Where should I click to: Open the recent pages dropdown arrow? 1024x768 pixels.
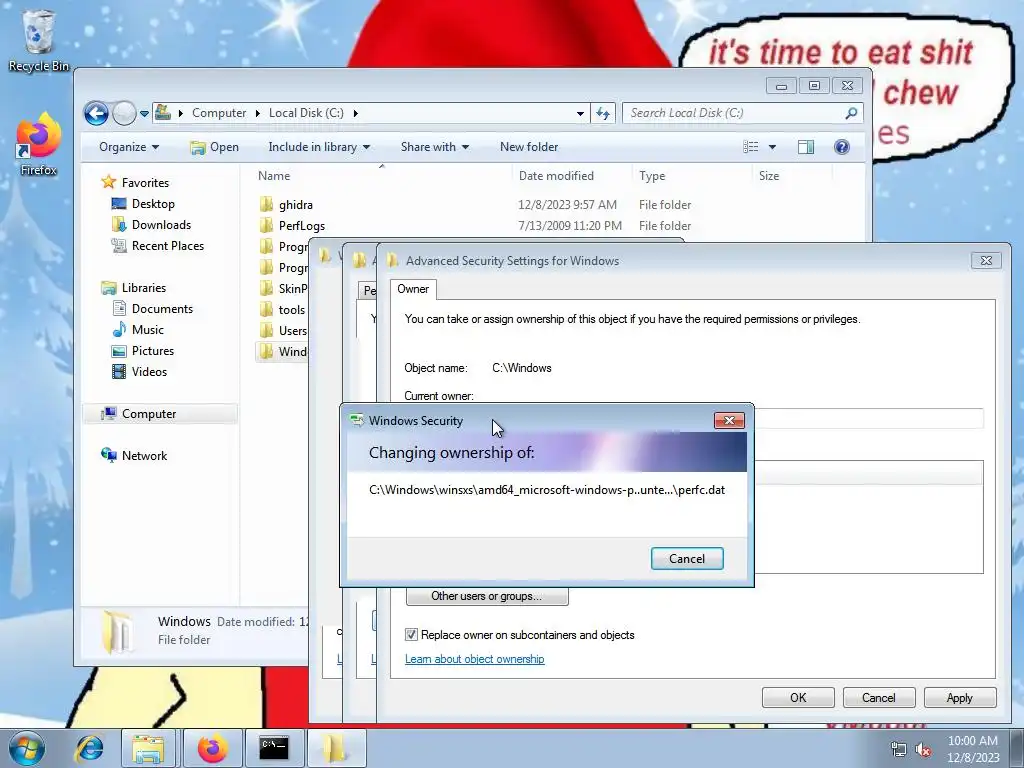(144, 114)
